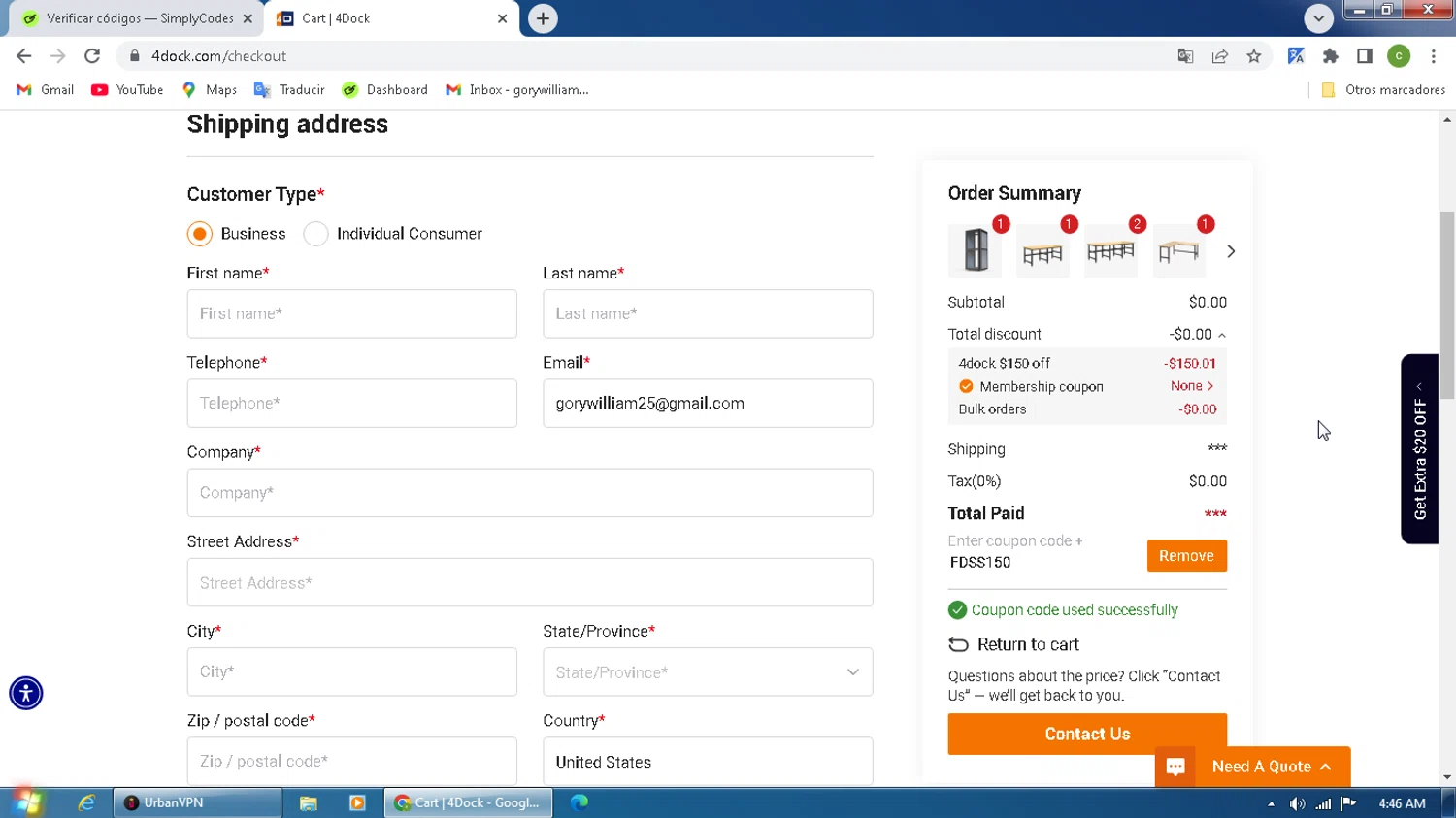Screen dimensions: 1456x818
Task: Click the Return to cart link
Action: pos(1028,644)
